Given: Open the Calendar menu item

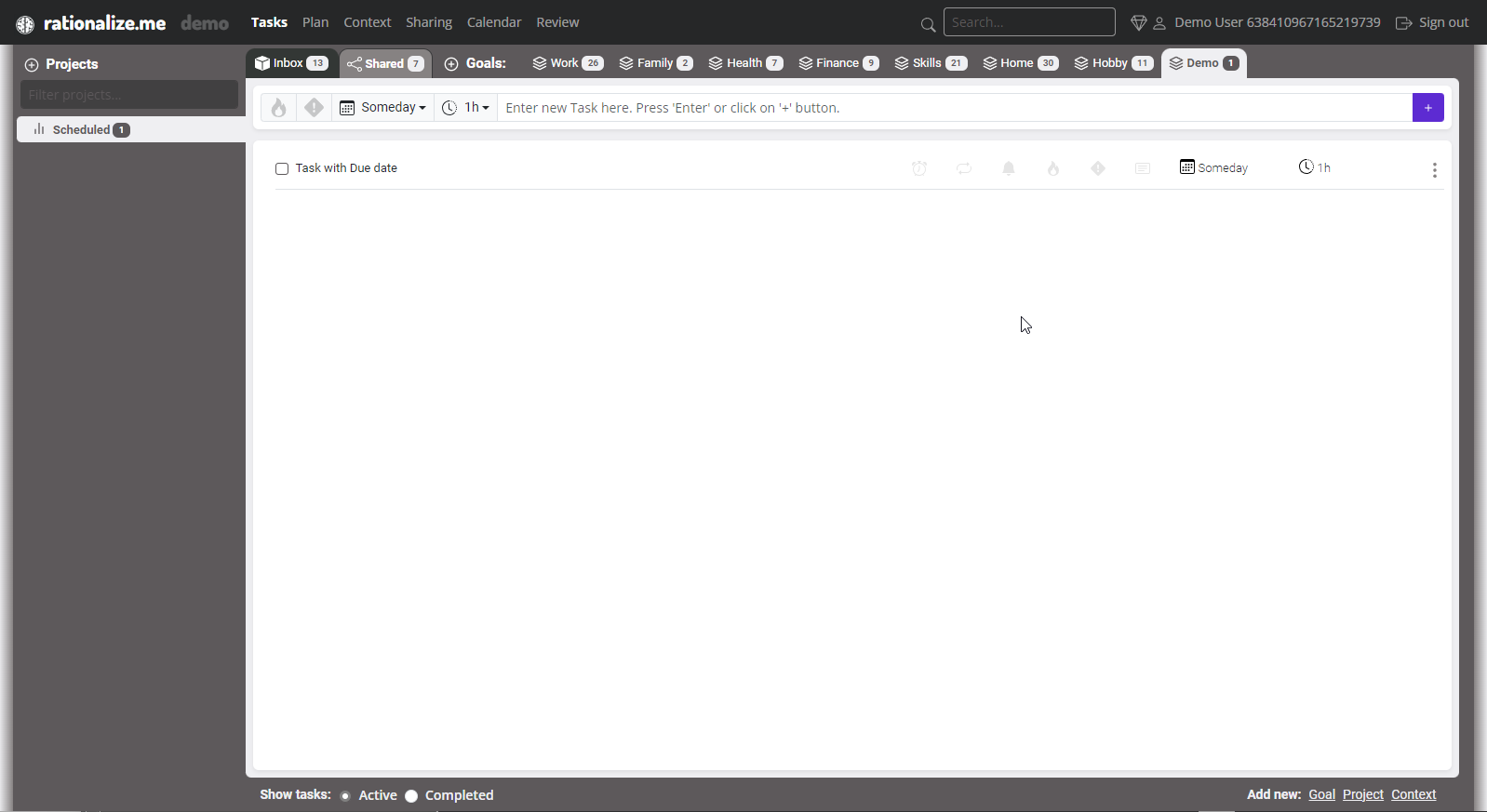Looking at the screenshot, I should pyautogui.click(x=494, y=22).
